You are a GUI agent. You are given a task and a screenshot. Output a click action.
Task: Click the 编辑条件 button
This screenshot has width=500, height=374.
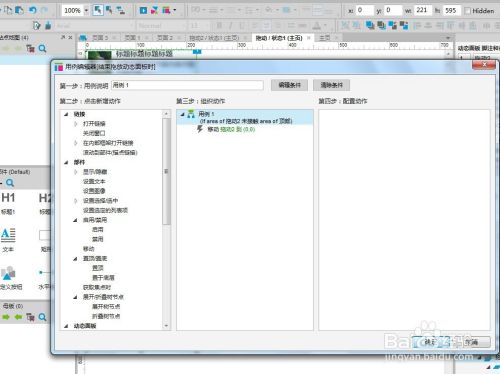click(289, 85)
